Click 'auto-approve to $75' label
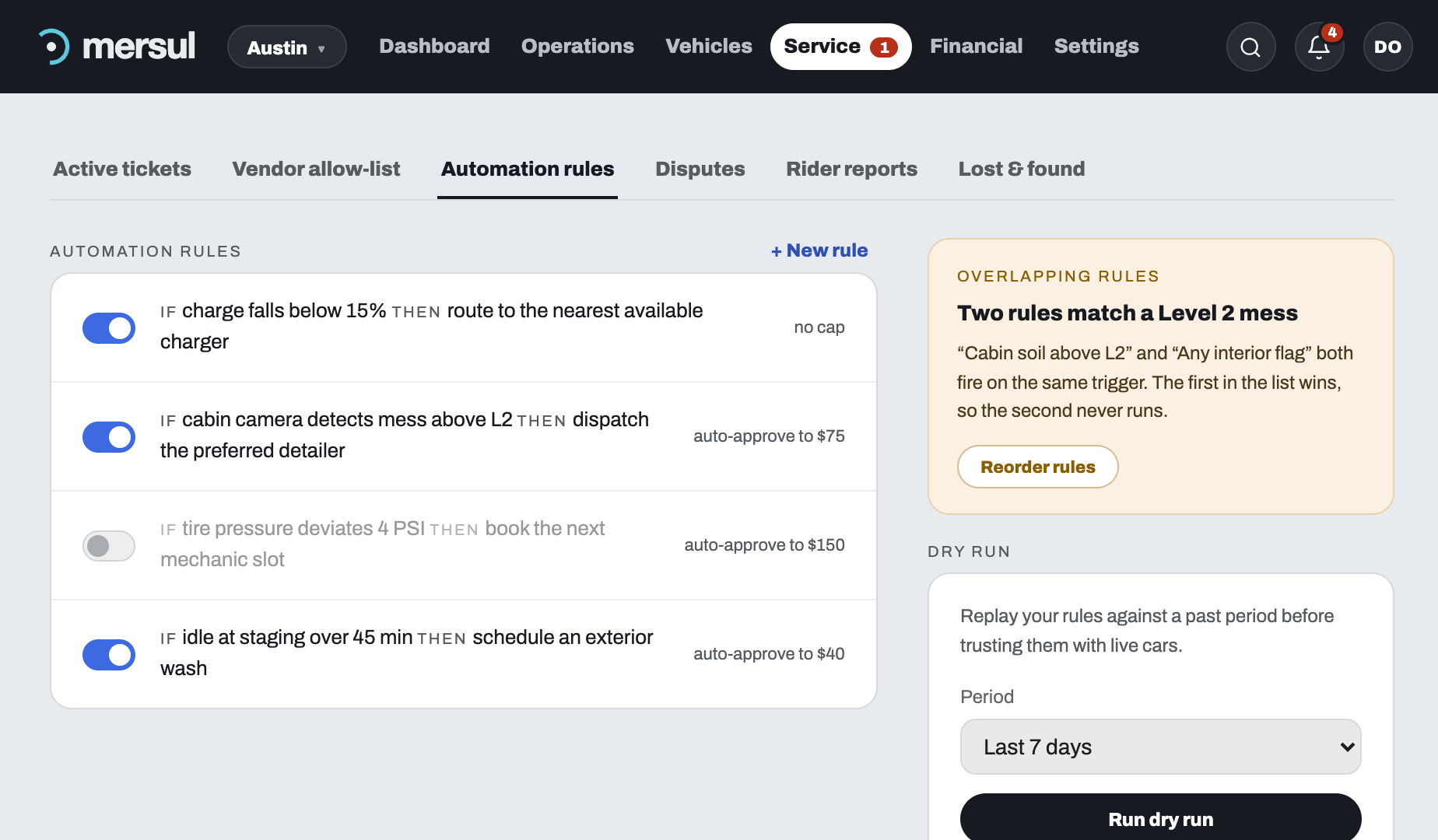 [x=769, y=436]
